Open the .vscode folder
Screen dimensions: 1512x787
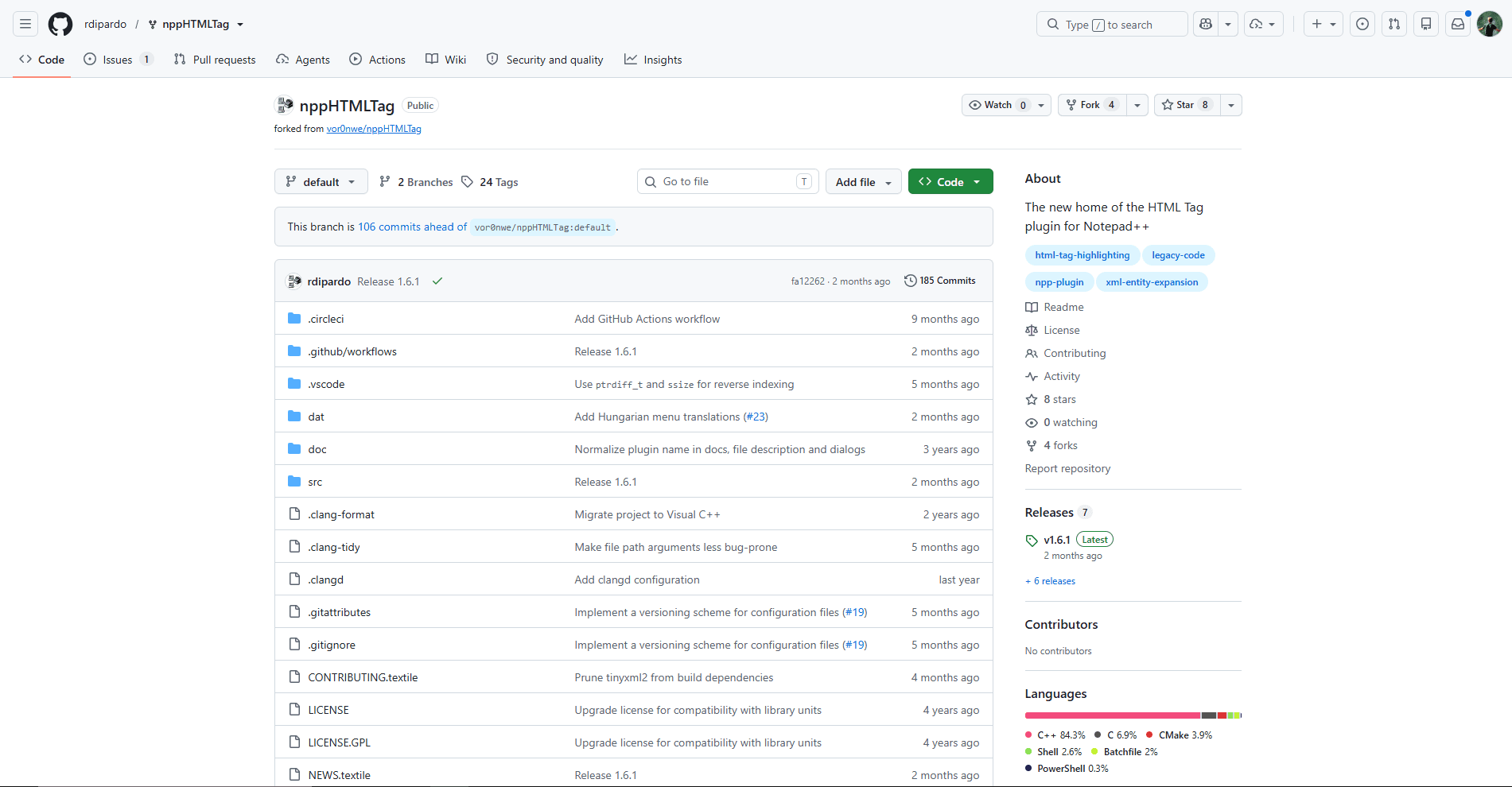point(326,384)
